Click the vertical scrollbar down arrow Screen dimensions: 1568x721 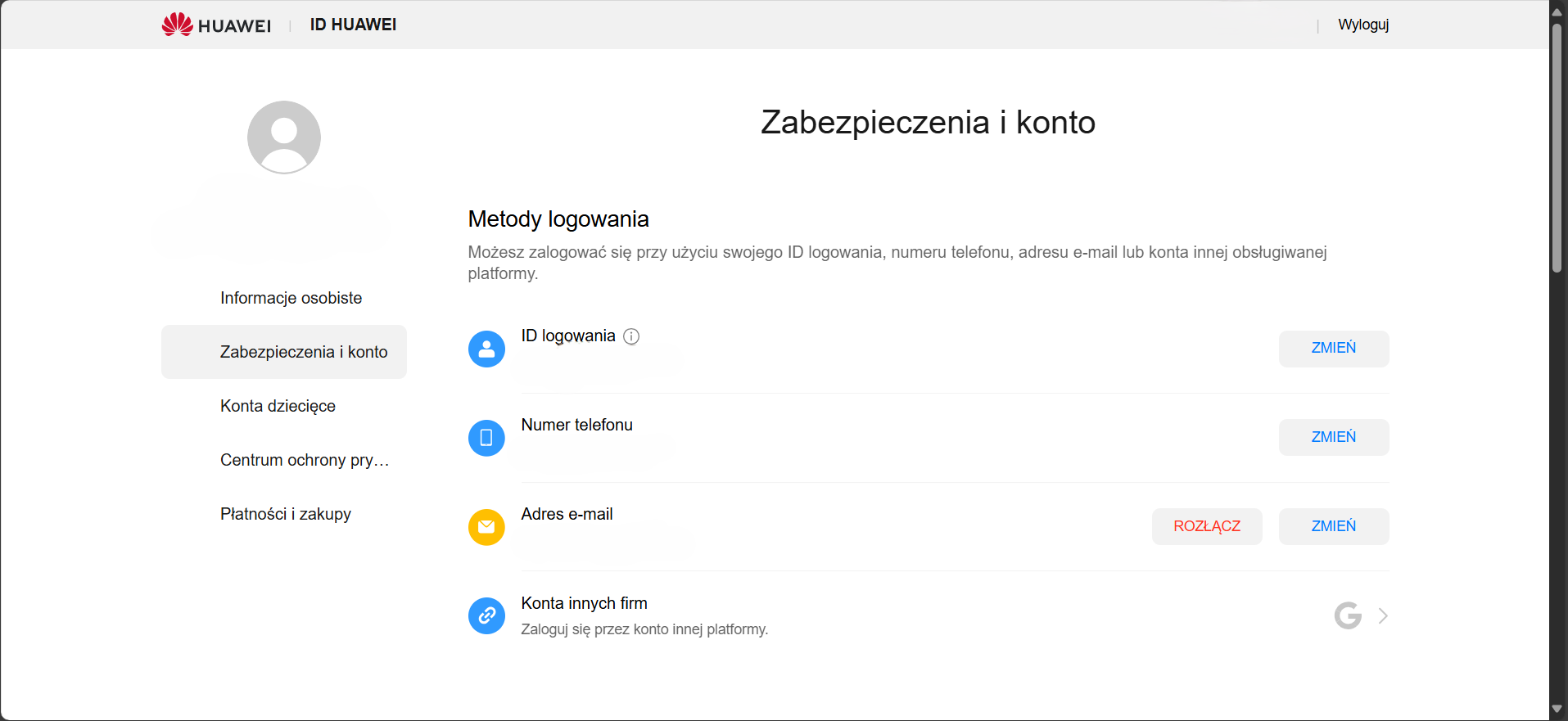pos(1557,710)
